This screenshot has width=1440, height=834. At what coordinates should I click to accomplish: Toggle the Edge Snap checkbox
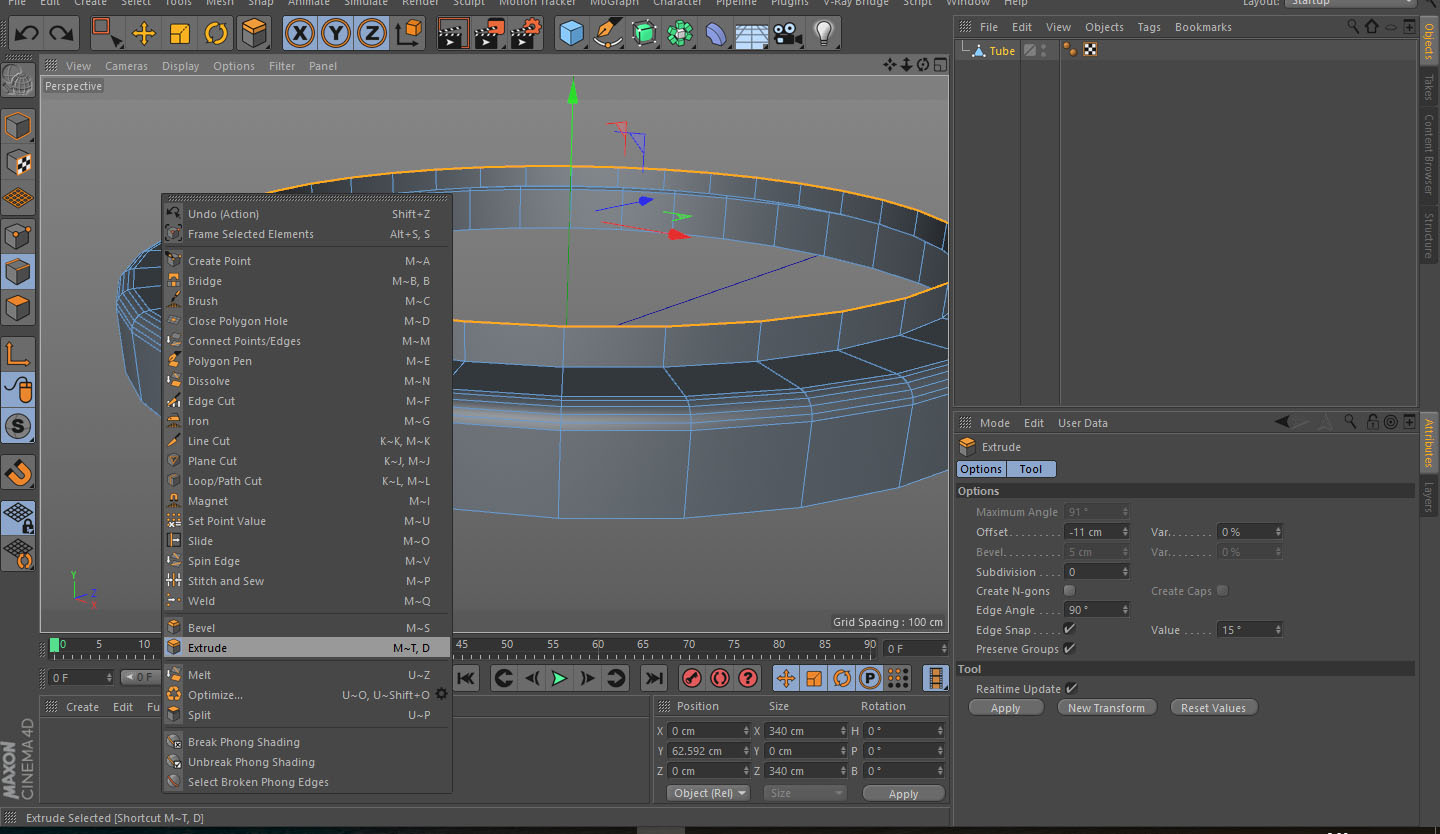1069,629
